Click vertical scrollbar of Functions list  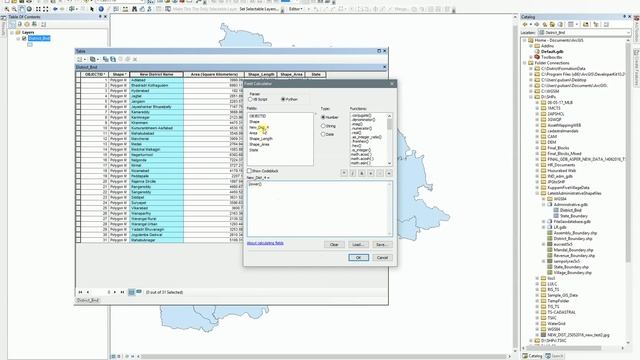pyautogui.click(x=389, y=139)
